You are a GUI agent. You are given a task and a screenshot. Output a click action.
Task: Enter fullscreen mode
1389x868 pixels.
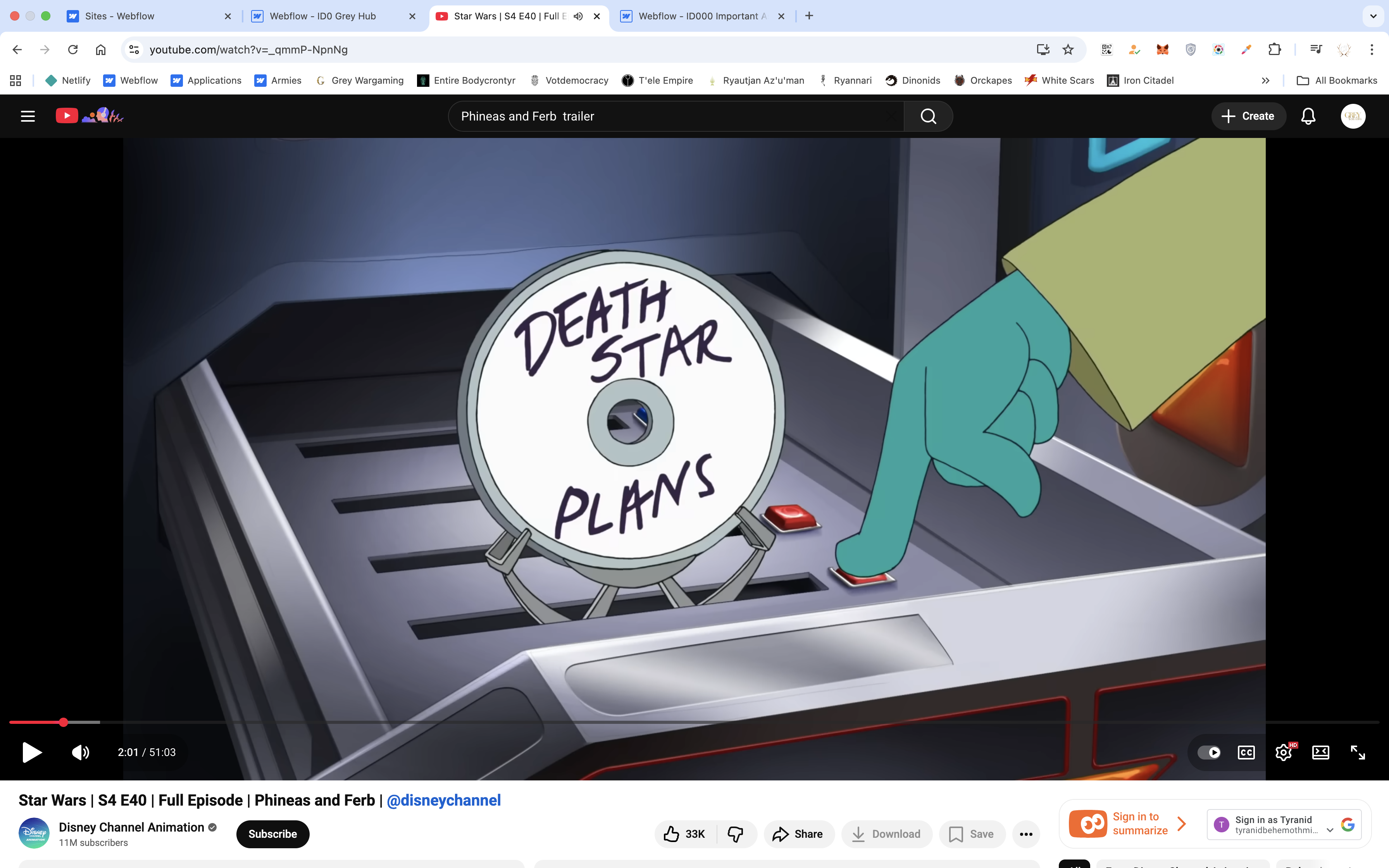coord(1358,752)
